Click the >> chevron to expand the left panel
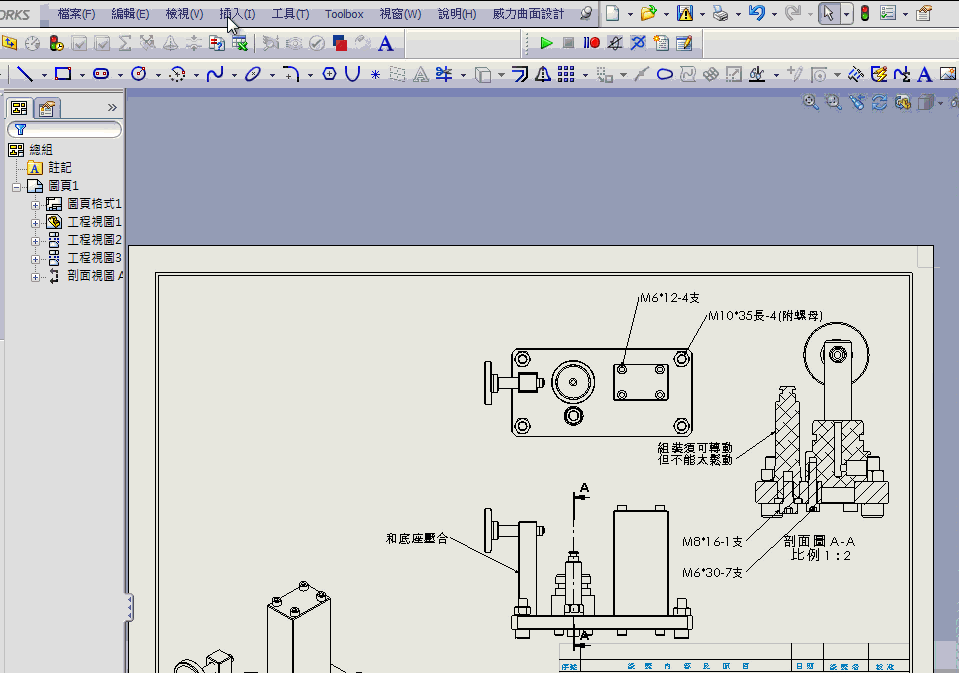This screenshot has height=673, width=959. point(112,107)
